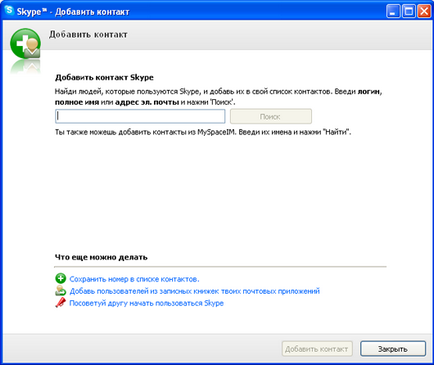Click the Закрыть button
434x365 pixels.
tap(393, 349)
